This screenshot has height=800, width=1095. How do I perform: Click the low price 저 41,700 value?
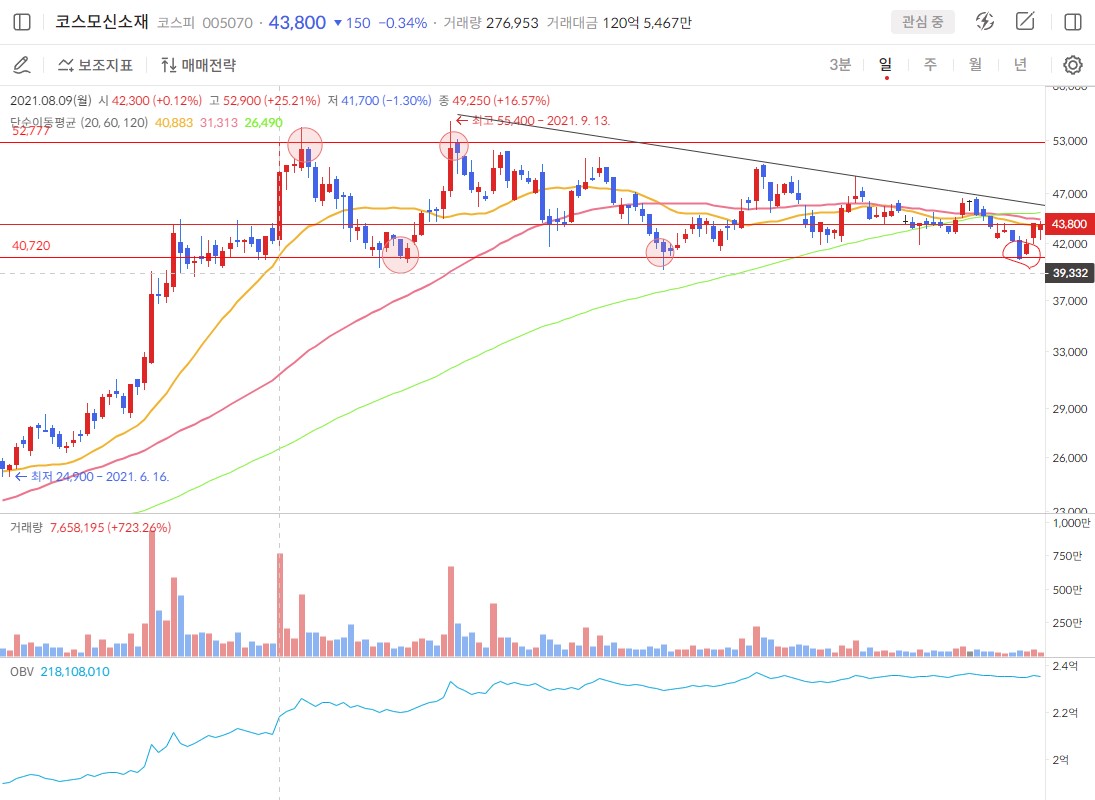pyautogui.click(x=380, y=101)
